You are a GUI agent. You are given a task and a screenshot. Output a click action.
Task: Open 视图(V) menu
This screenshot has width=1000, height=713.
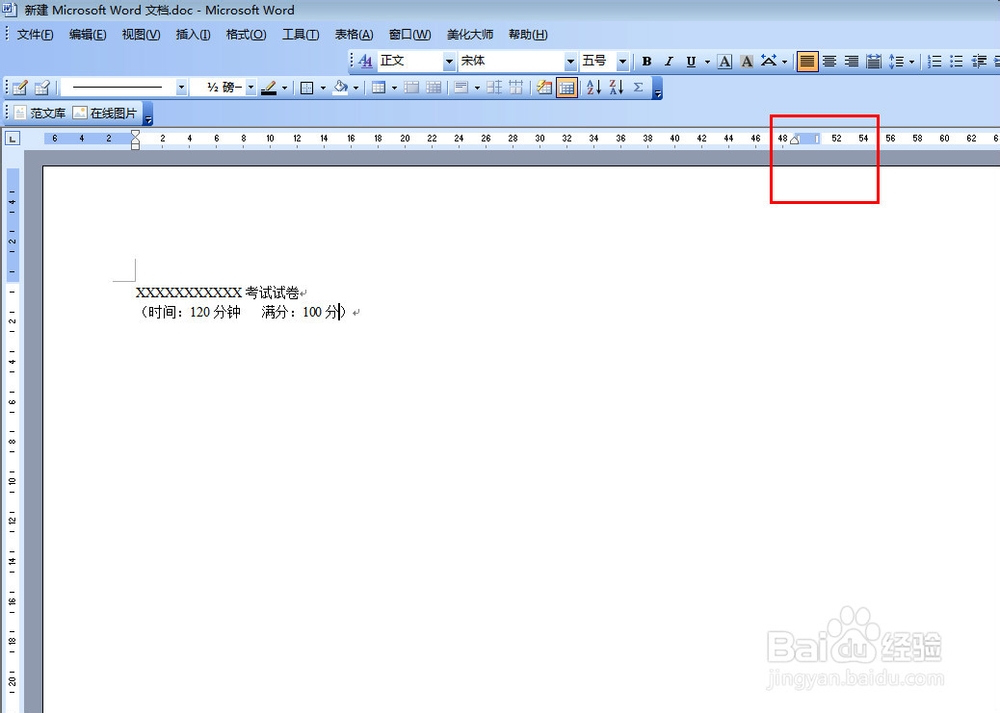point(141,34)
